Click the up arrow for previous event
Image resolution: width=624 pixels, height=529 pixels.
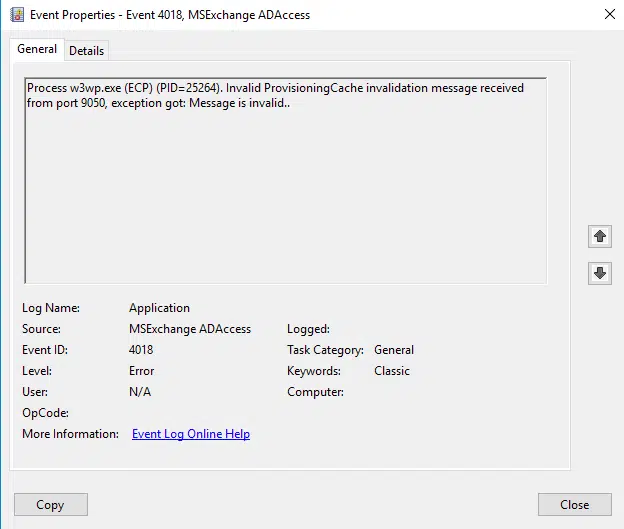pyautogui.click(x=599, y=236)
